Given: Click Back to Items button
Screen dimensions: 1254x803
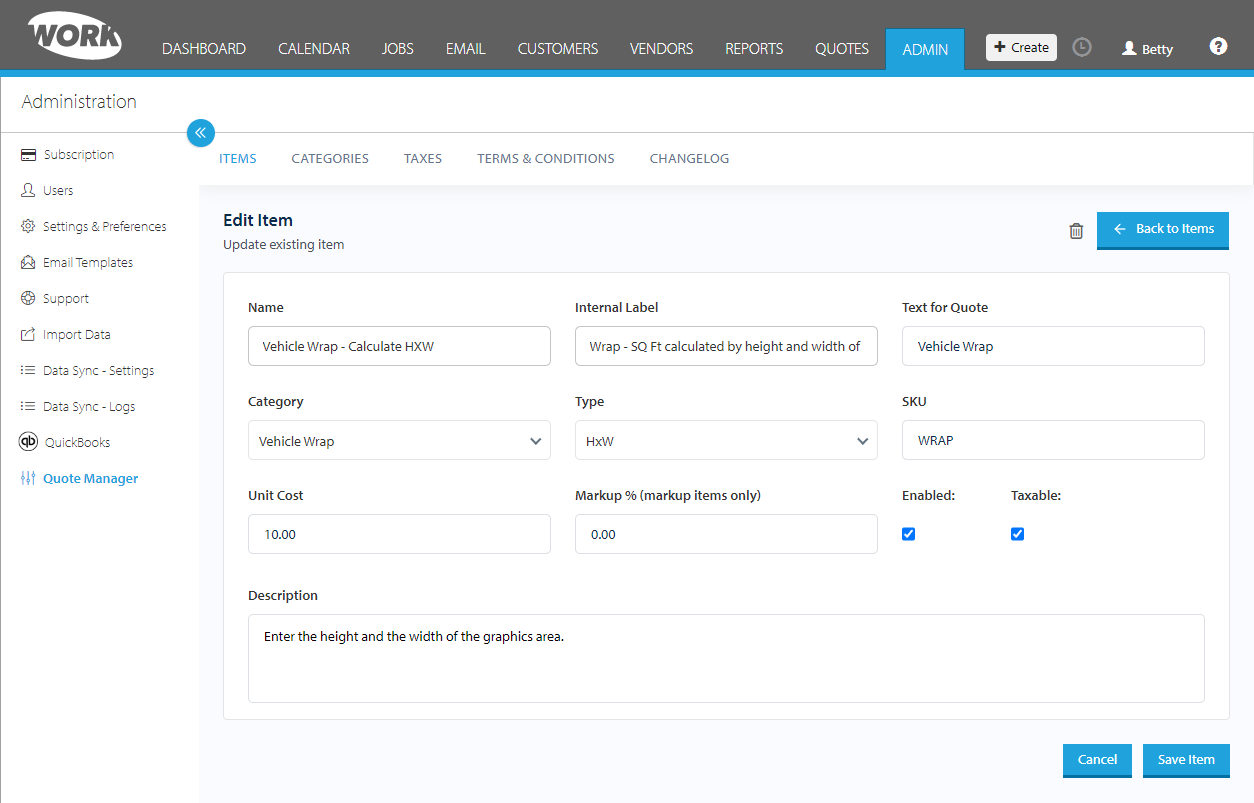Looking at the screenshot, I should point(1163,229).
